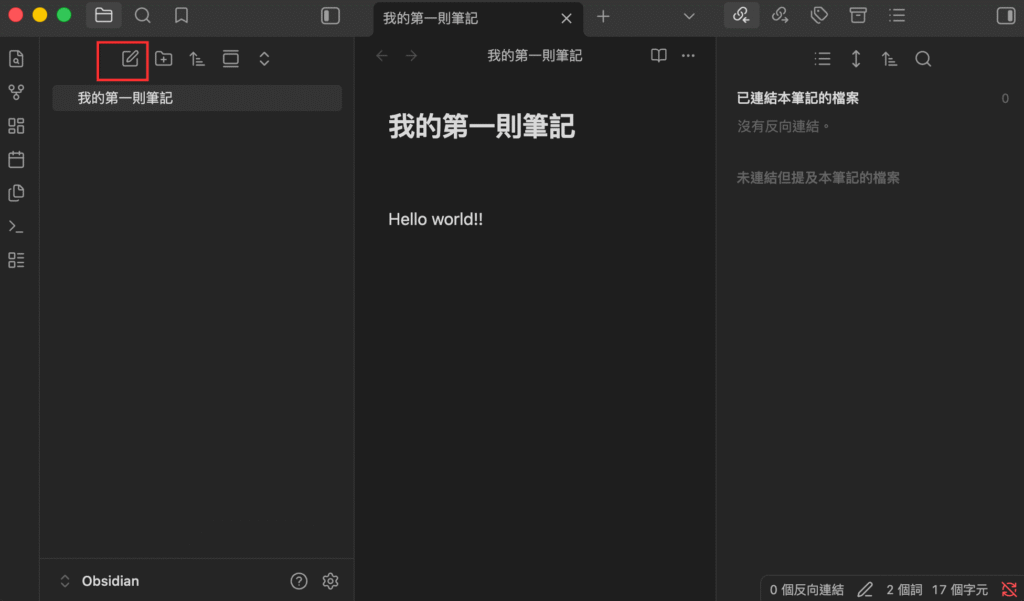Collapse the right sidebar toggle

click(x=1006, y=16)
